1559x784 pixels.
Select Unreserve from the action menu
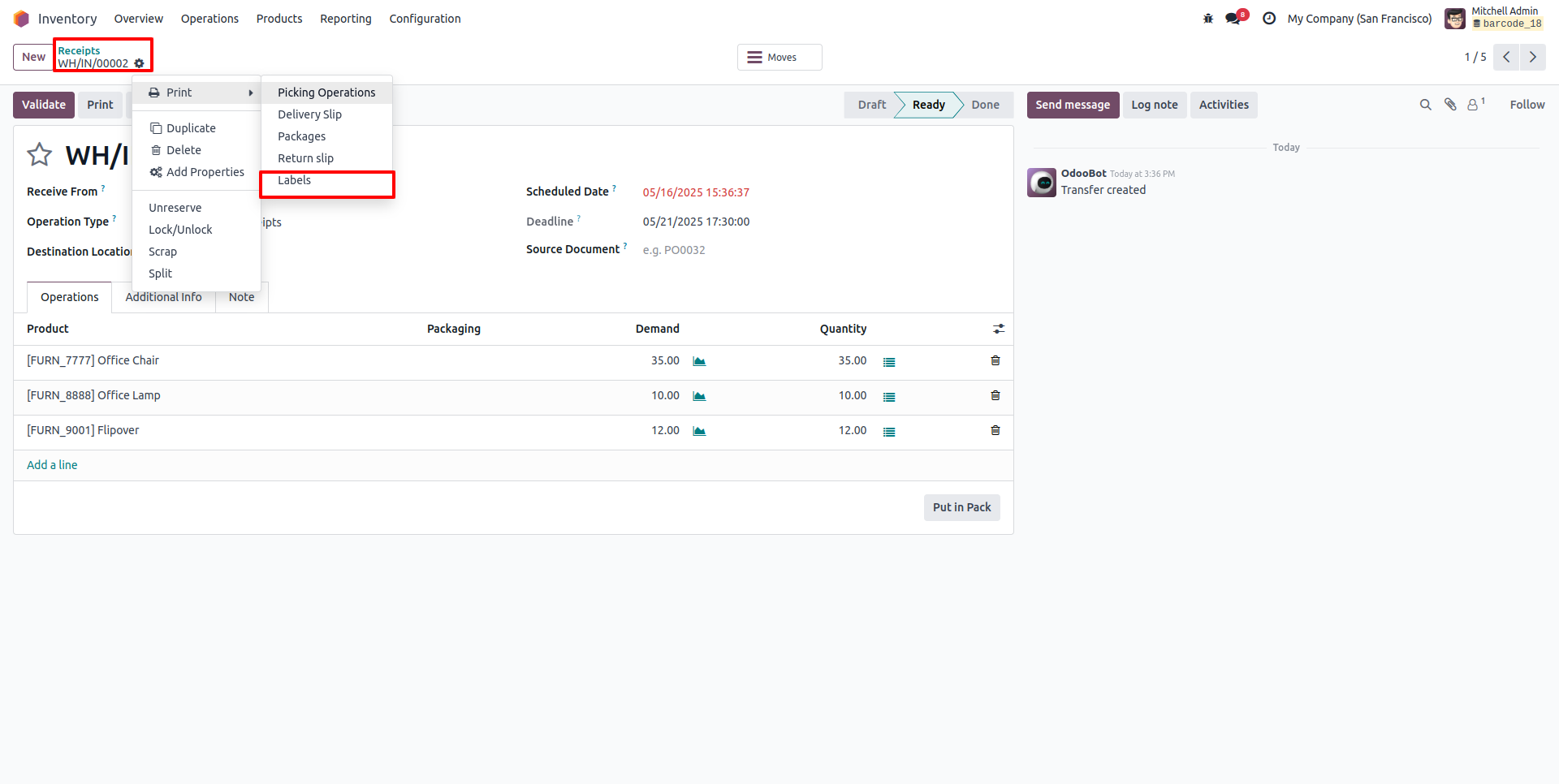(x=196, y=208)
